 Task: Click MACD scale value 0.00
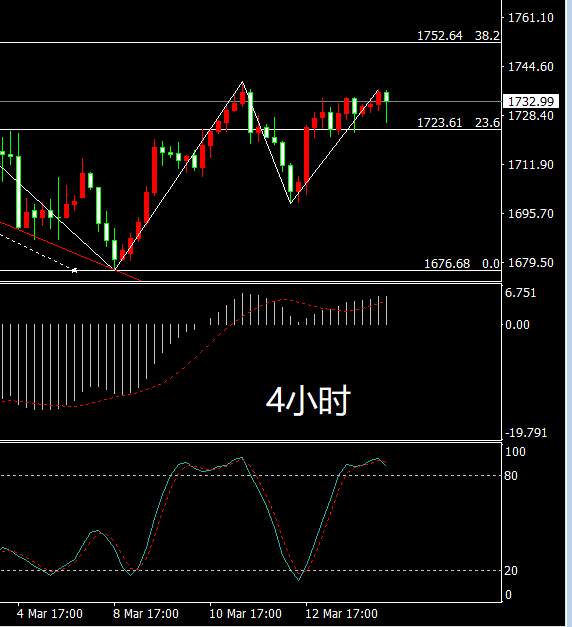pos(517,324)
